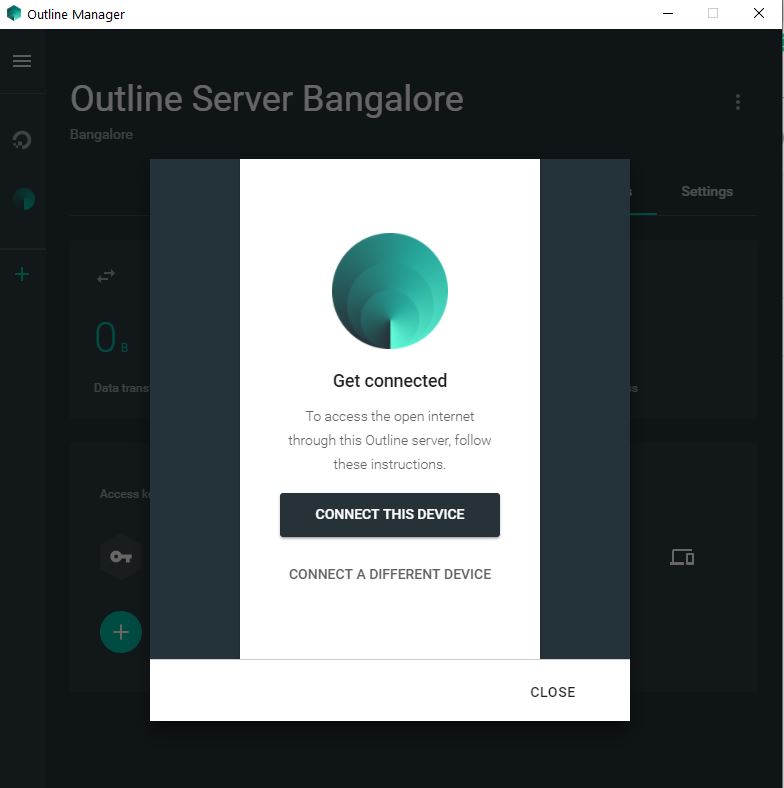Close the Outline Manager window

point(759,14)
